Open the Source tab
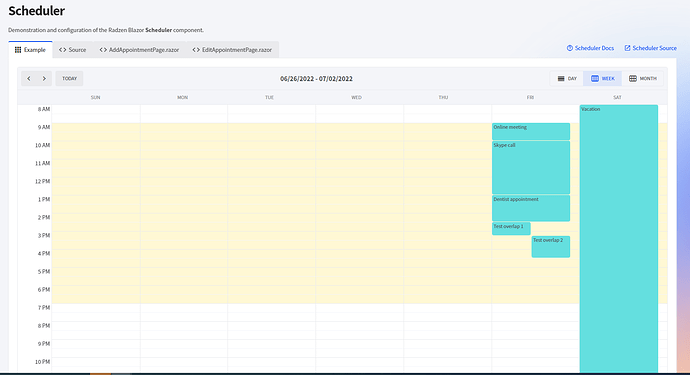Image resolution: width=690 pixels, height=375 pixels. pos(73,50)
